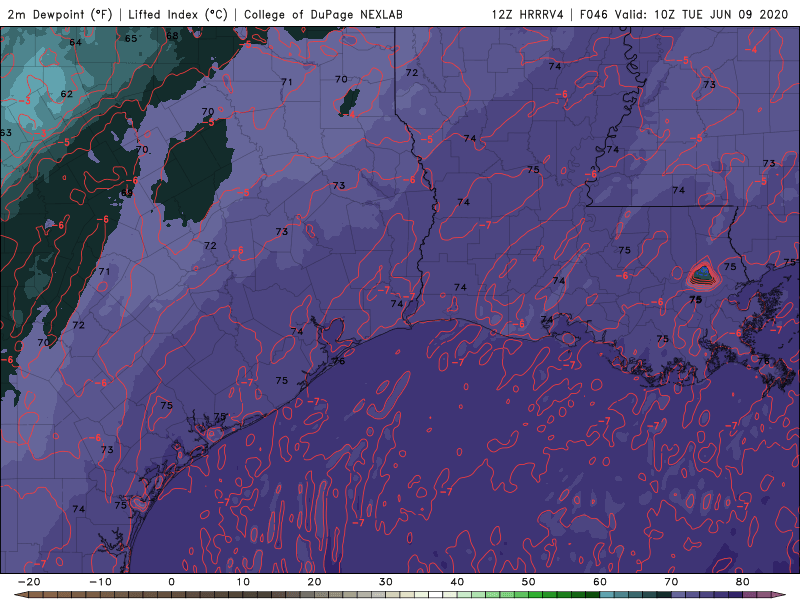Click the dewpoint value 62 on the map

(67, 94)
